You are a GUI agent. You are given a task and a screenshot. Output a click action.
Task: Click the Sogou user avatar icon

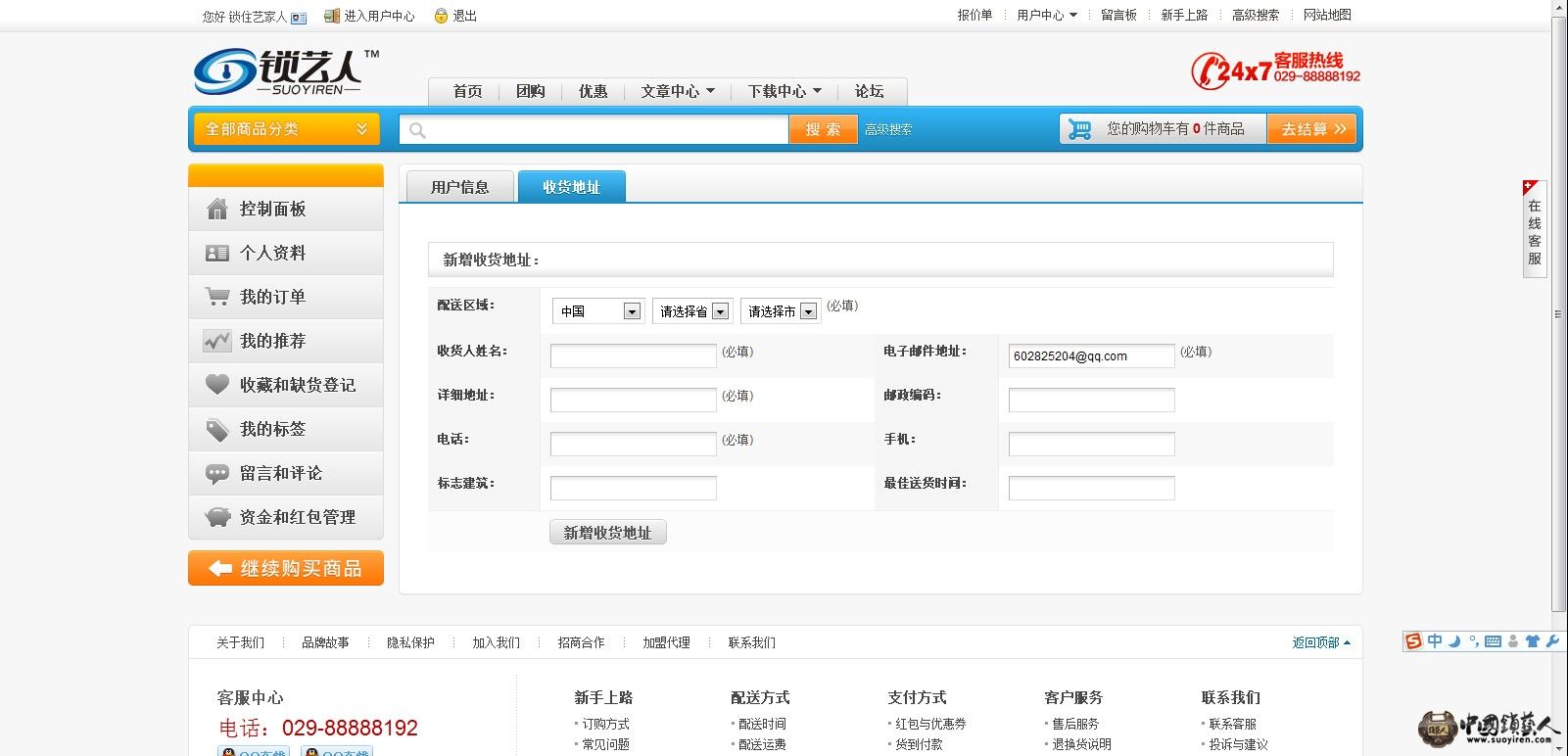pyautogui.click(x=1513, y=641)
